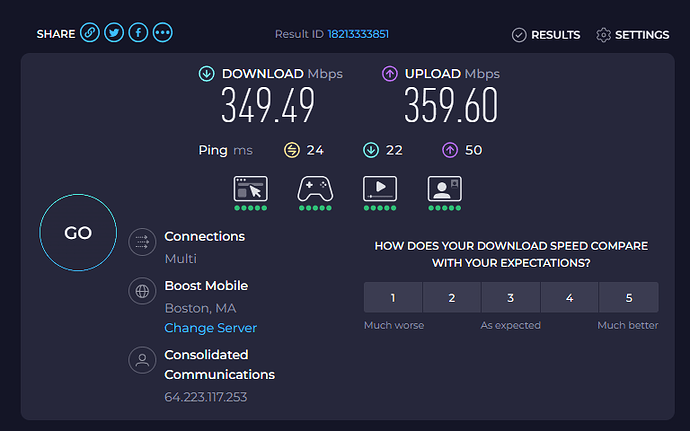Viewport: 690px width, 431px height.
Task: Rate download speed 1 Much worse
Action: pyautogui.click(x=393, y=298)
